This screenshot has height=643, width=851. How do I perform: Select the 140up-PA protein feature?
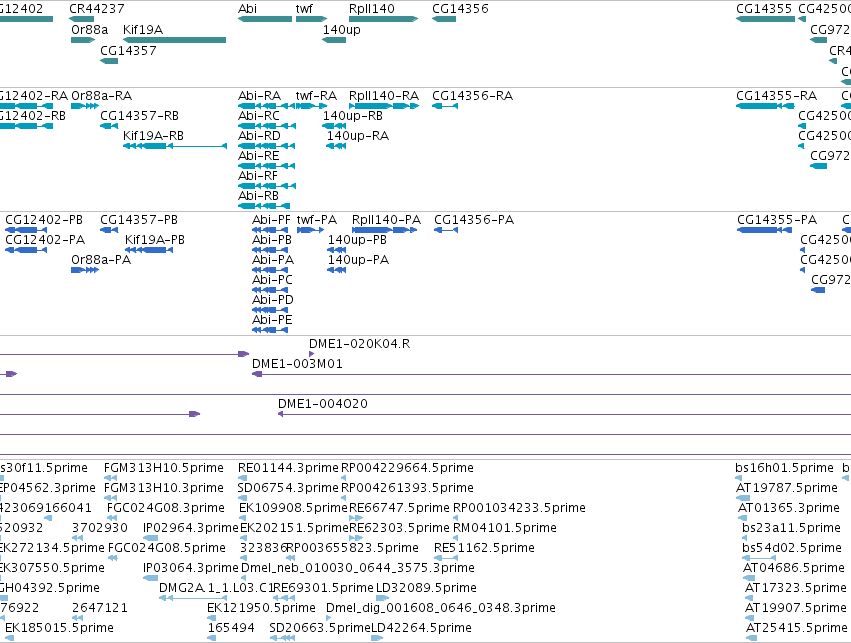point(336,270)
